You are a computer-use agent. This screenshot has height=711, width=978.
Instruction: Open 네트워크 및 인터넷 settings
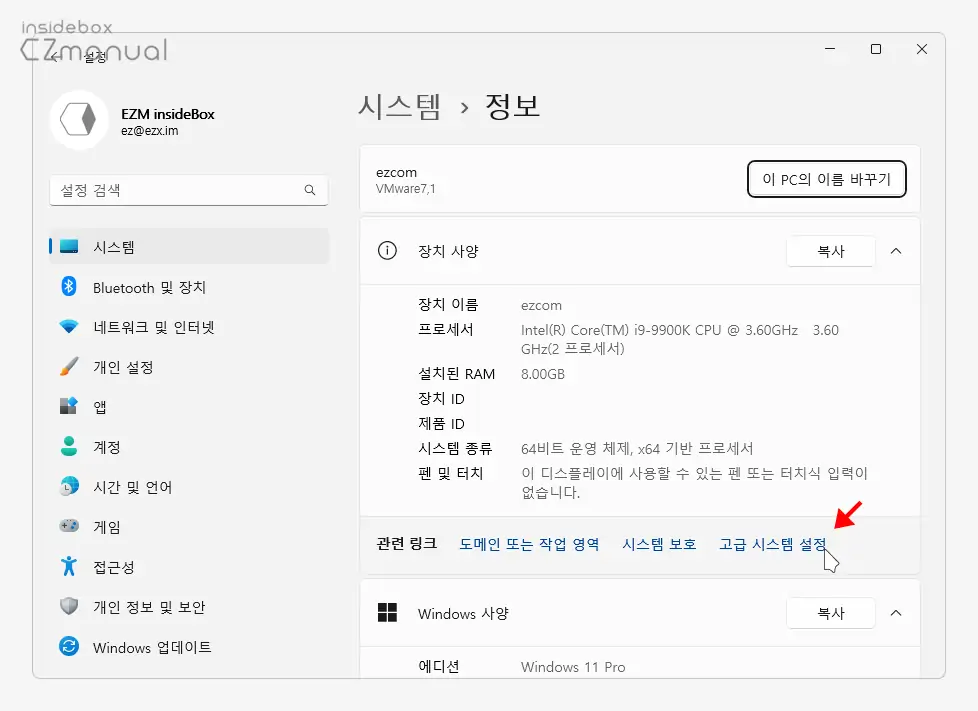point(189,327)
